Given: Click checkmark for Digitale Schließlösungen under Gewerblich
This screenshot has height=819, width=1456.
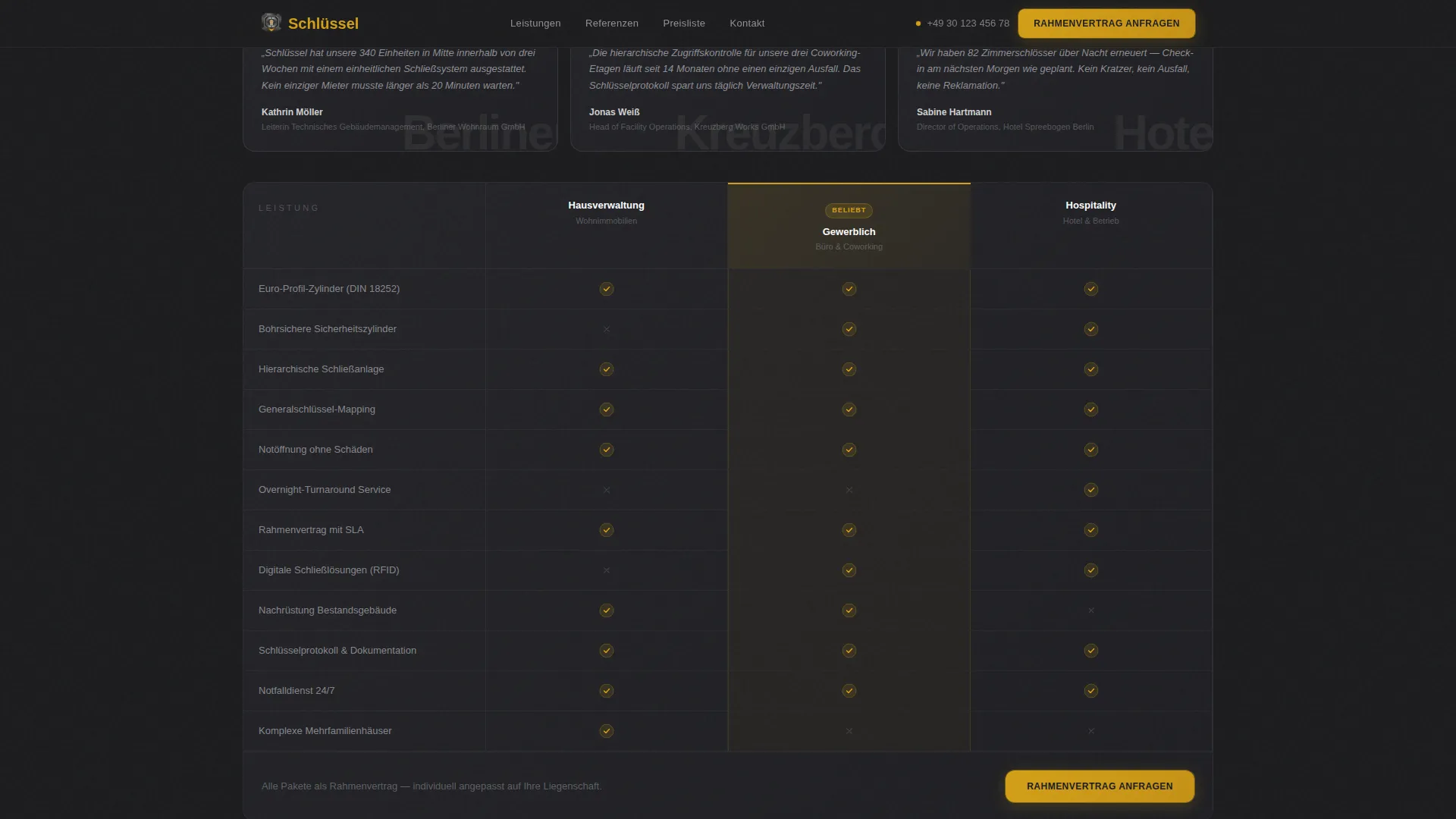Looking at the screenshot, I should point(849,570).
